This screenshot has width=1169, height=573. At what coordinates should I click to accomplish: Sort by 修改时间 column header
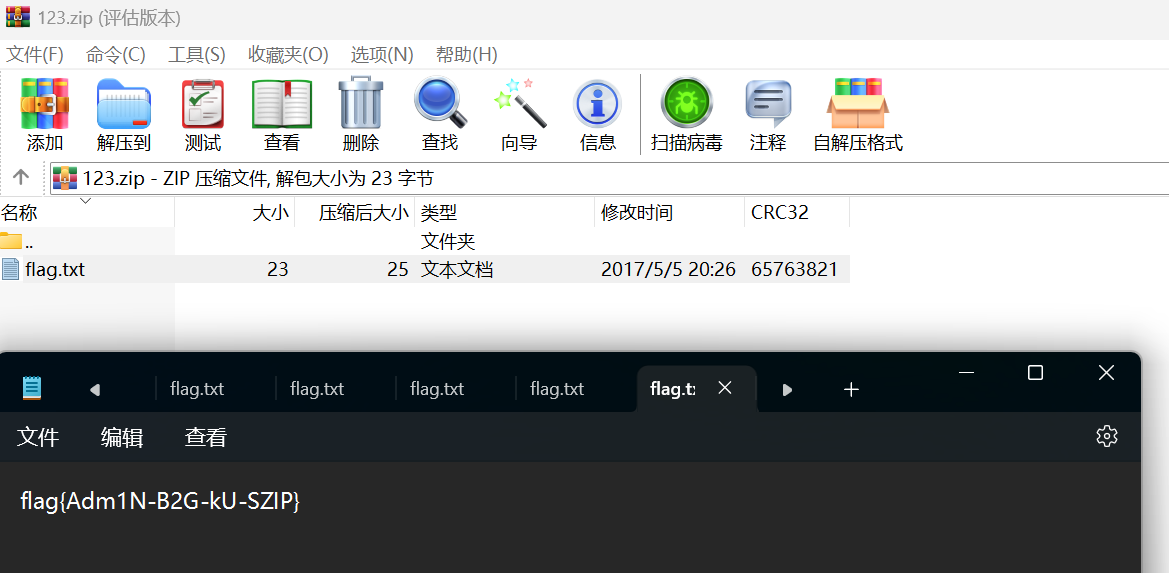click(669, 212)
